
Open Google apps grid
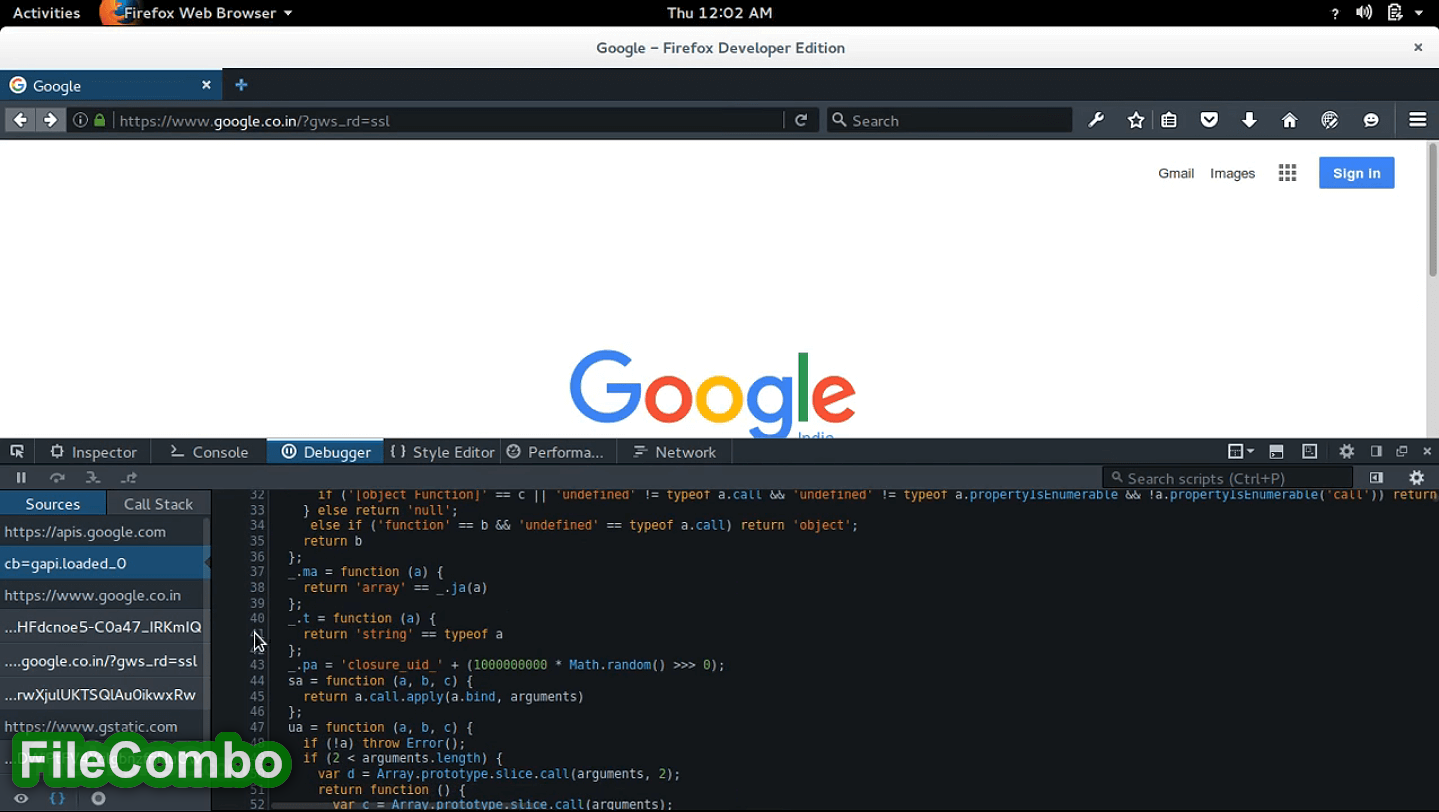tap(1287, 173)
